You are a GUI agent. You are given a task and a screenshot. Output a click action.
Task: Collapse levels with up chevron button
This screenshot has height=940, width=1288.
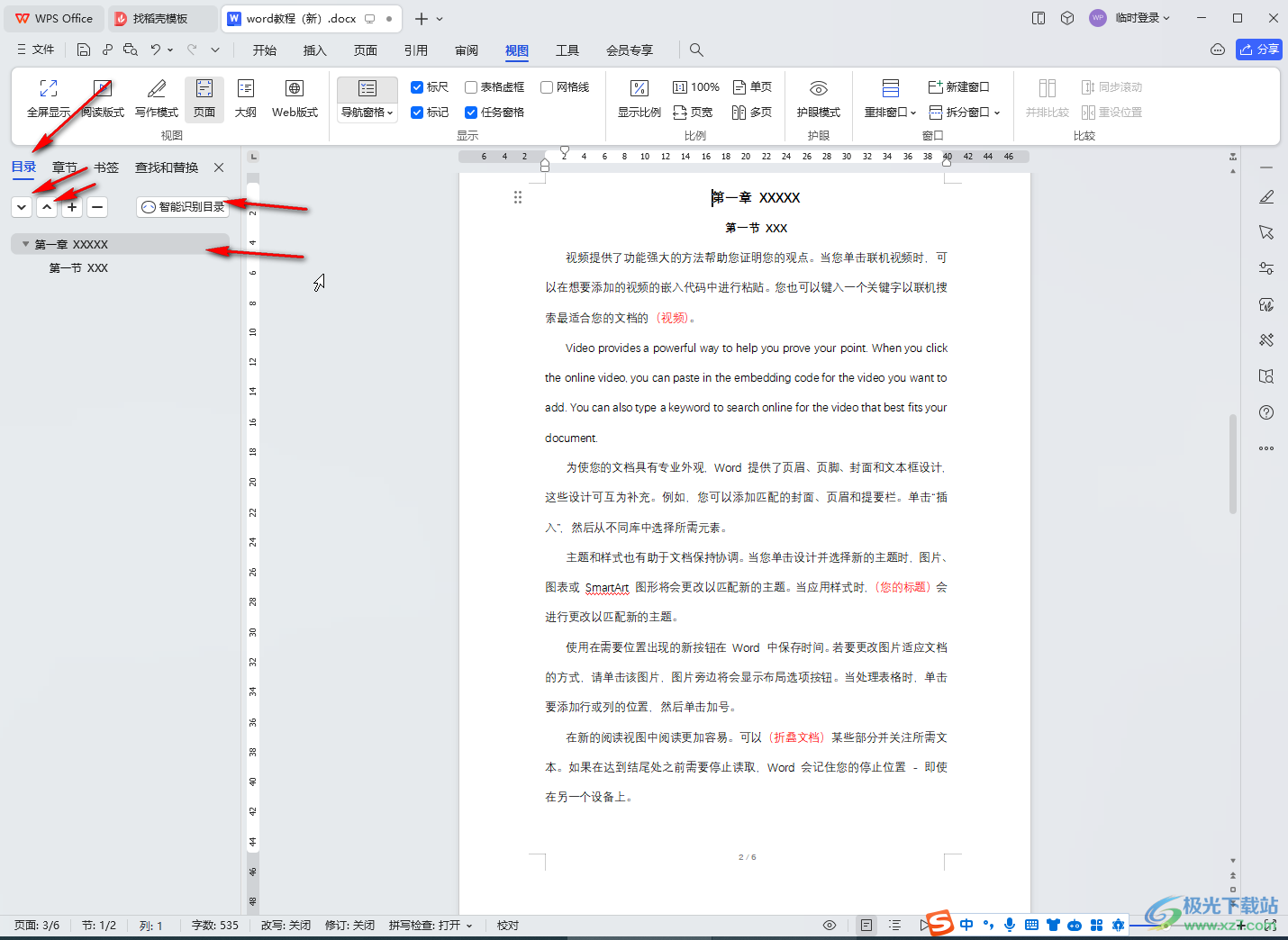47,207
